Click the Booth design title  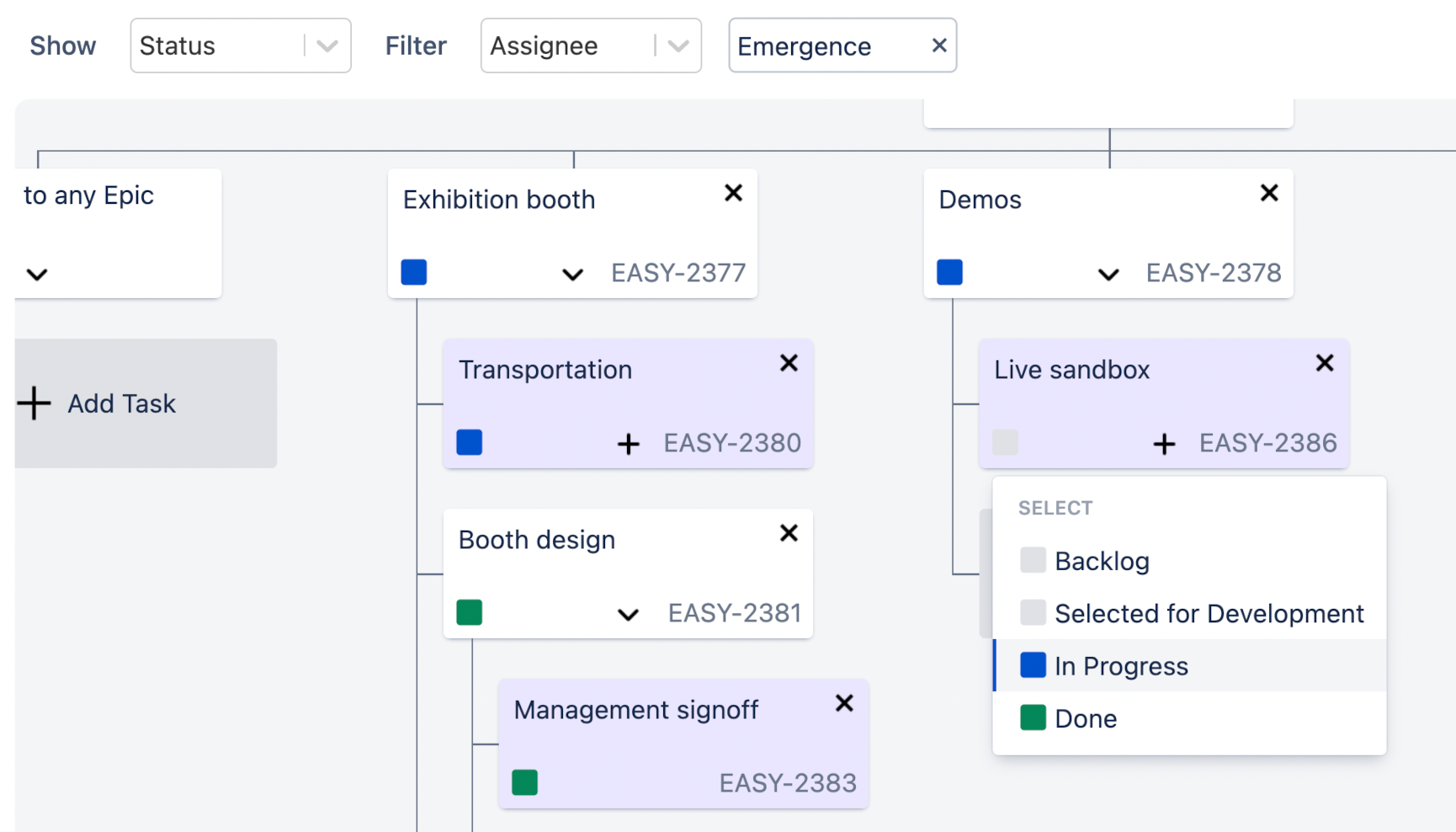click(x=537, y=540)
